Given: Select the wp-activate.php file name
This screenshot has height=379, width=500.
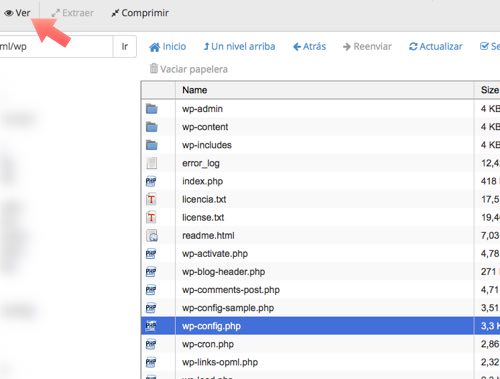Looking at the screenshot, I should pyautogui.click(x=215, y=254).
